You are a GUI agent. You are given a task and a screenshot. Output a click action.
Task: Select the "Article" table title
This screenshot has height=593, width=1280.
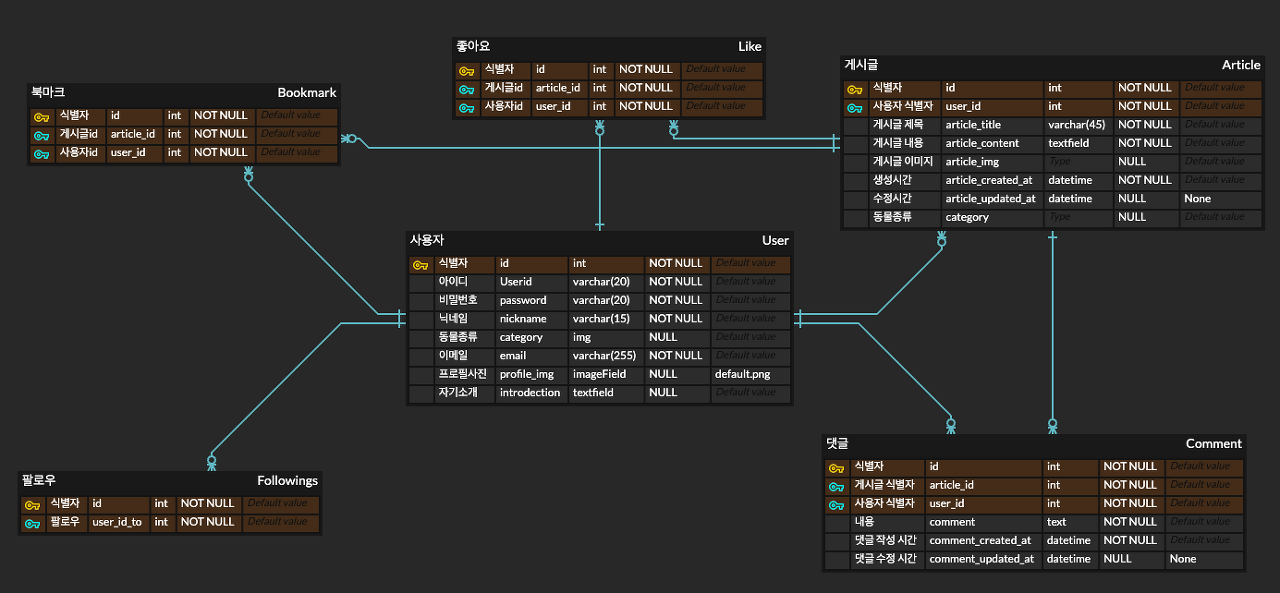click(1241, 64)
